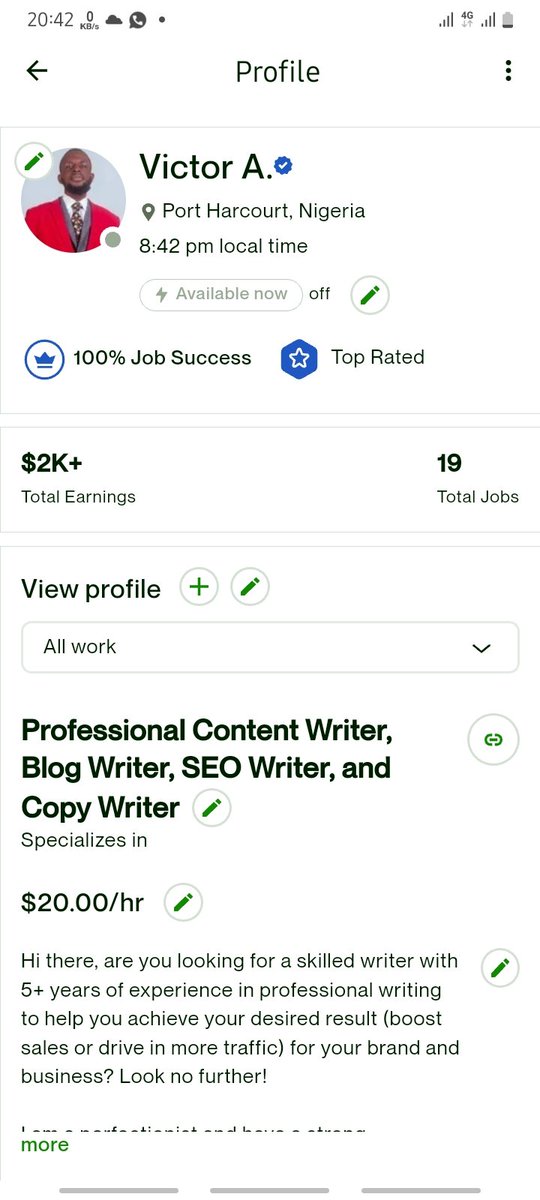
Task: Edit availability pencil icon
Action: [370, 295]
